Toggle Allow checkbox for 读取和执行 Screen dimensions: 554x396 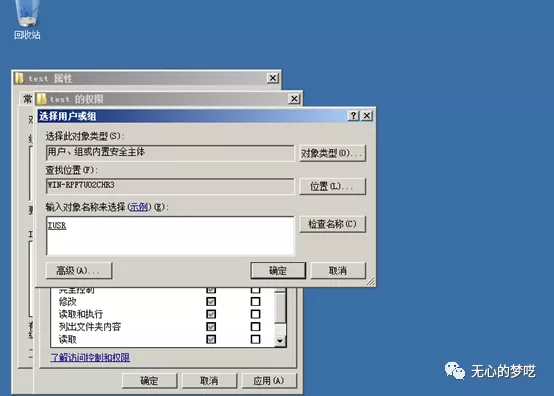211,314
